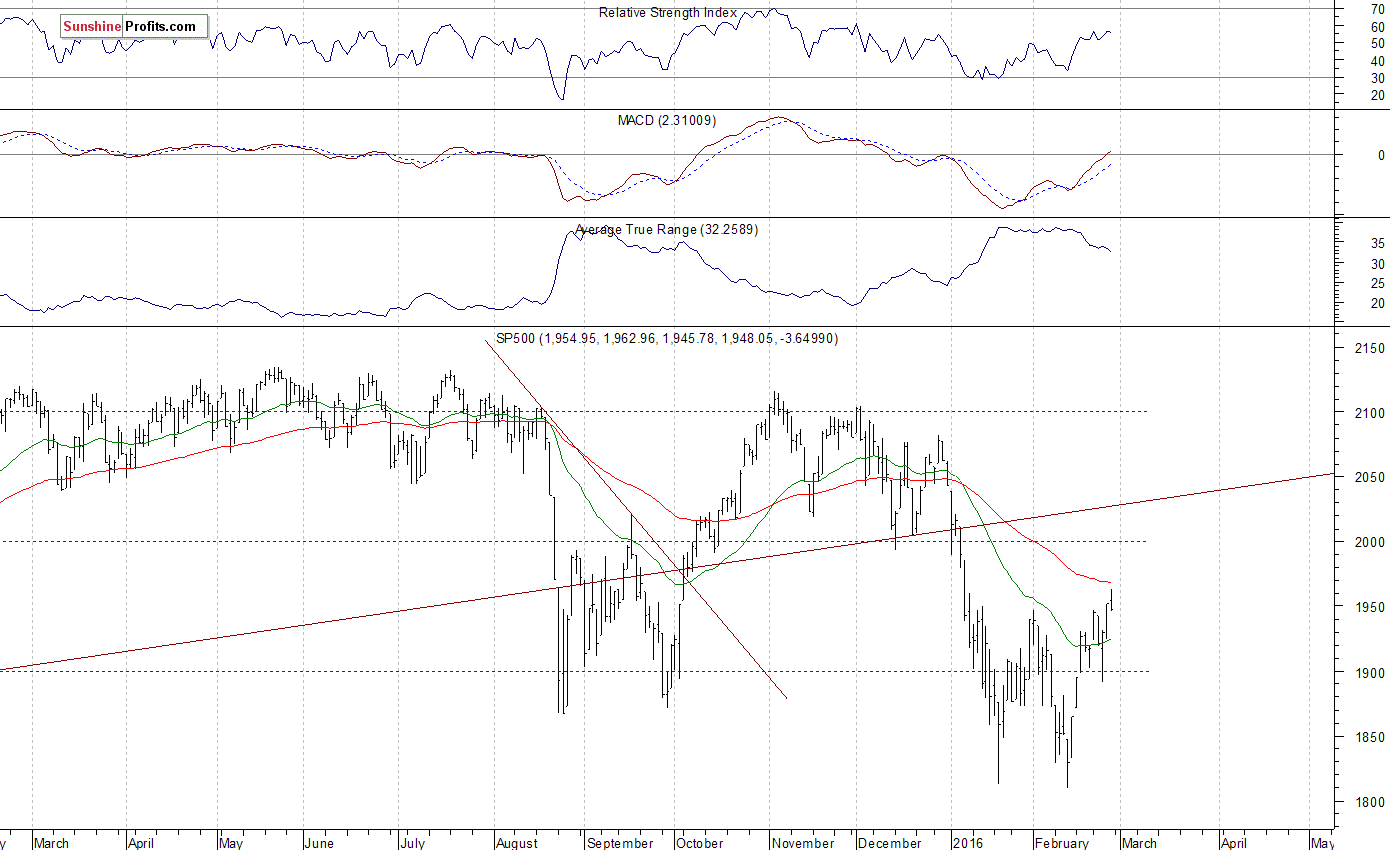Click the July date label
1390x850 pixels.
click(x=414, y=843)
